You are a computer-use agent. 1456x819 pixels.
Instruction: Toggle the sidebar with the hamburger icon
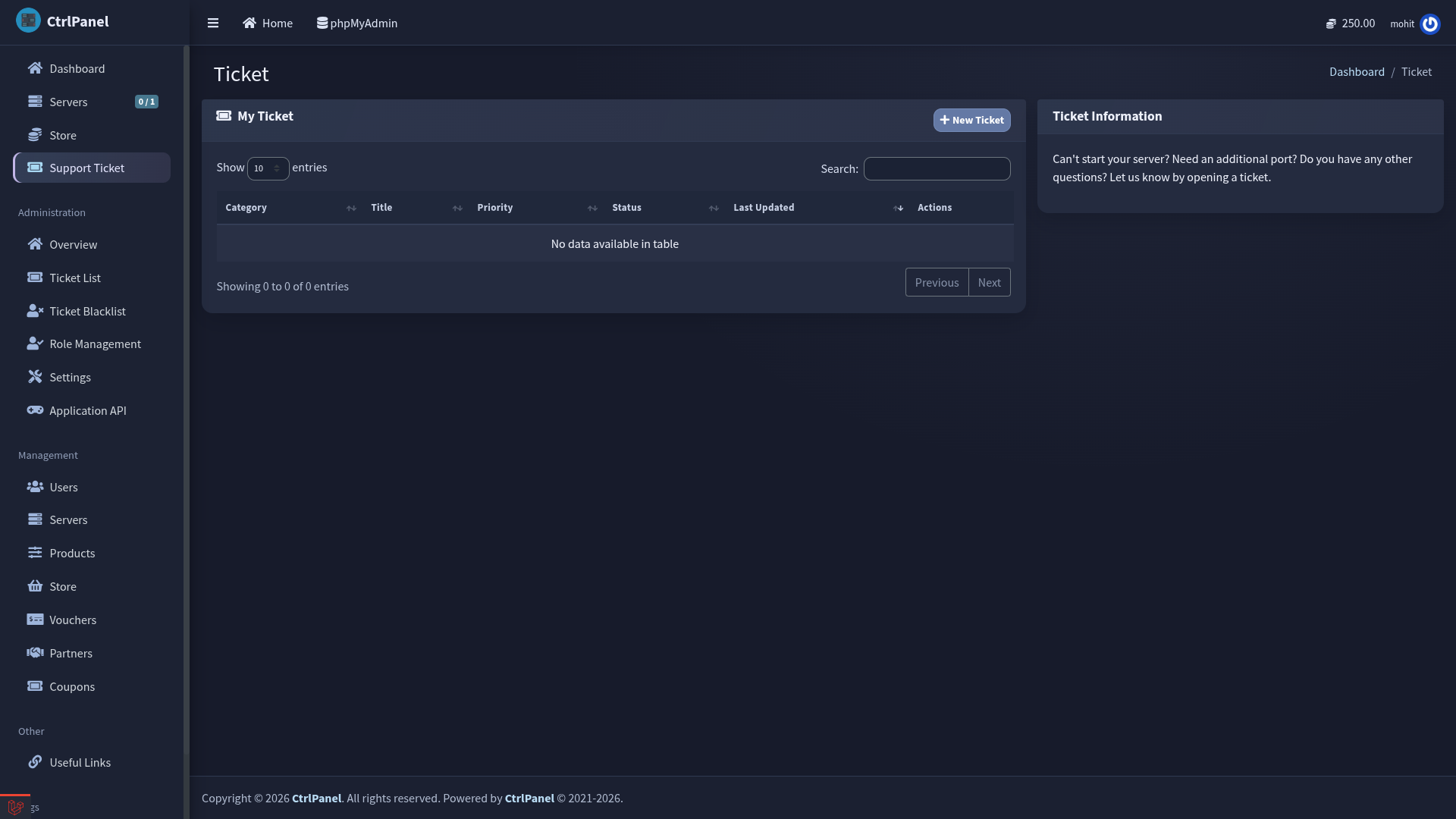pyautogui.click(x=213, y=23)
